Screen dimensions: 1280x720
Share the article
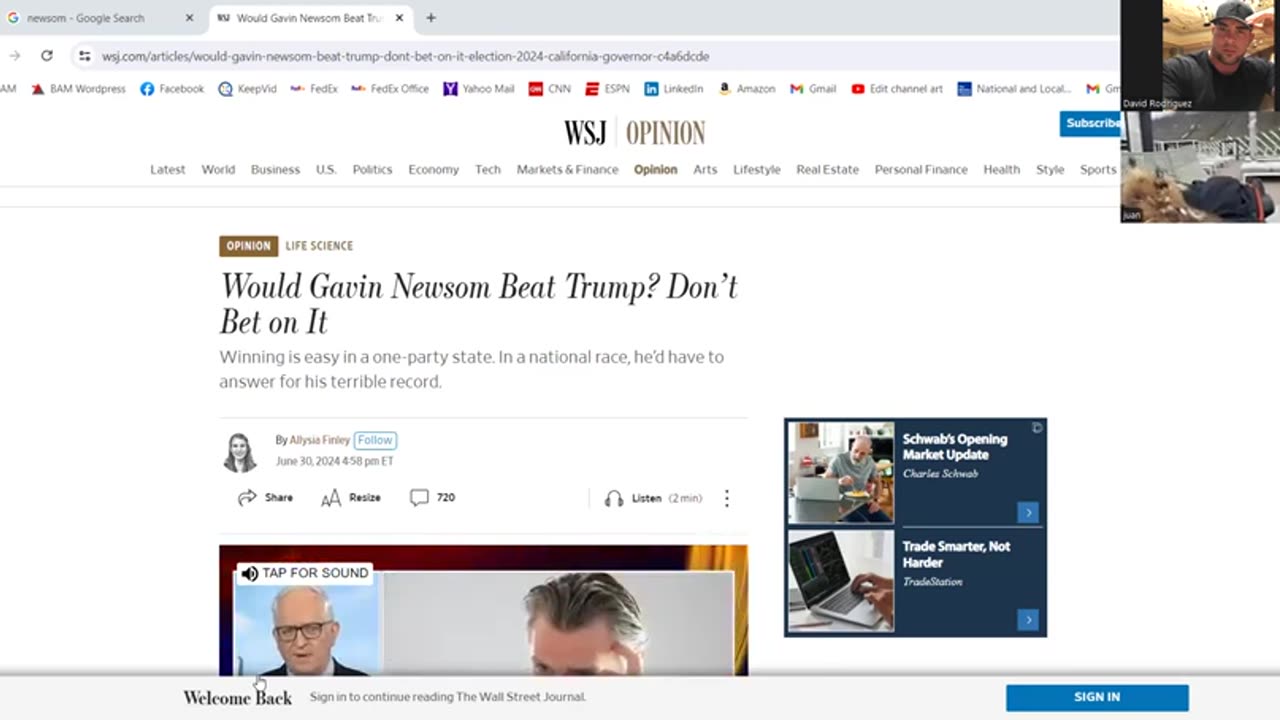[265, 498]
